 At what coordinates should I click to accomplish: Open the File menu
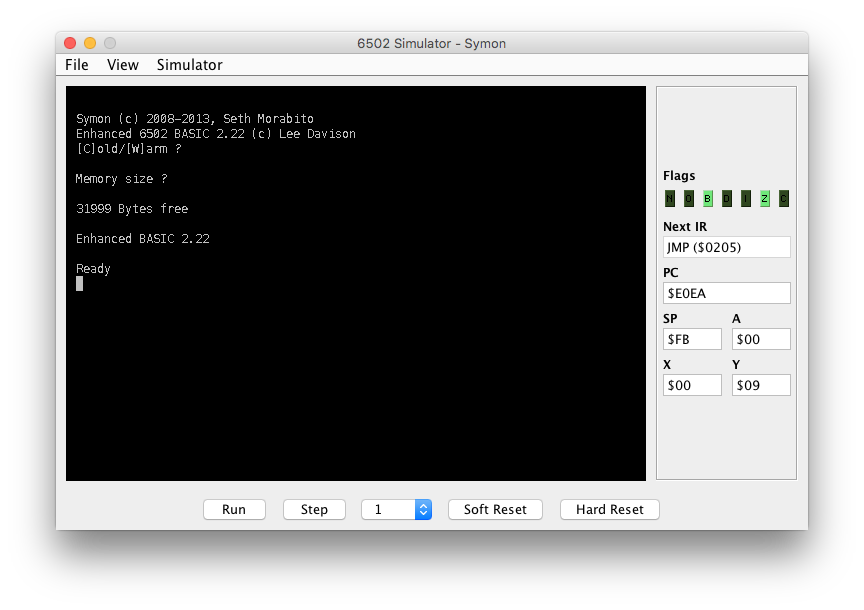(77, 65)
